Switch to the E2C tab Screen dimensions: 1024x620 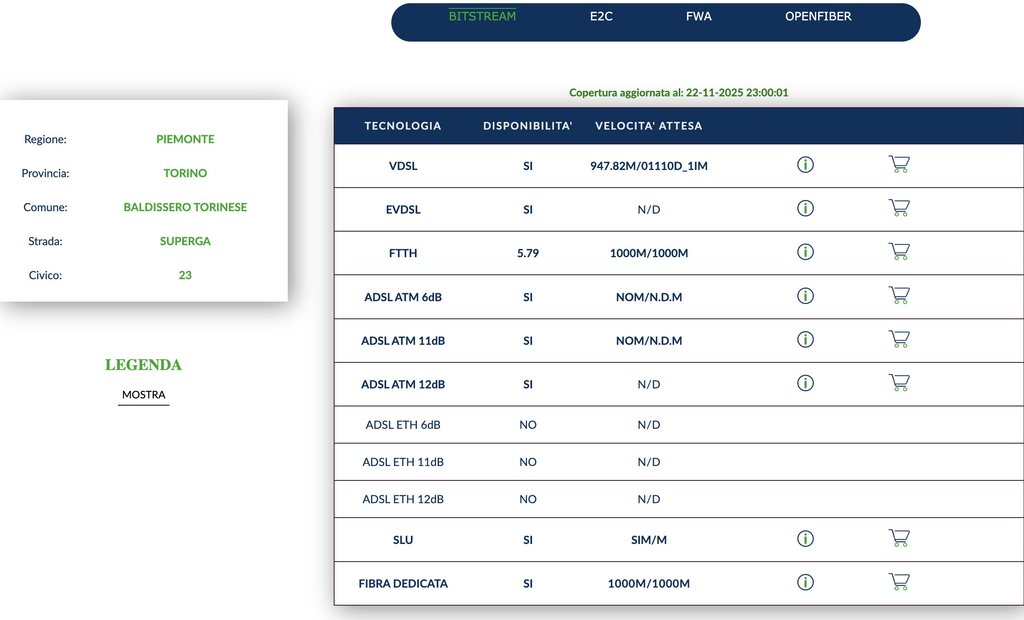tap(601, 16)
